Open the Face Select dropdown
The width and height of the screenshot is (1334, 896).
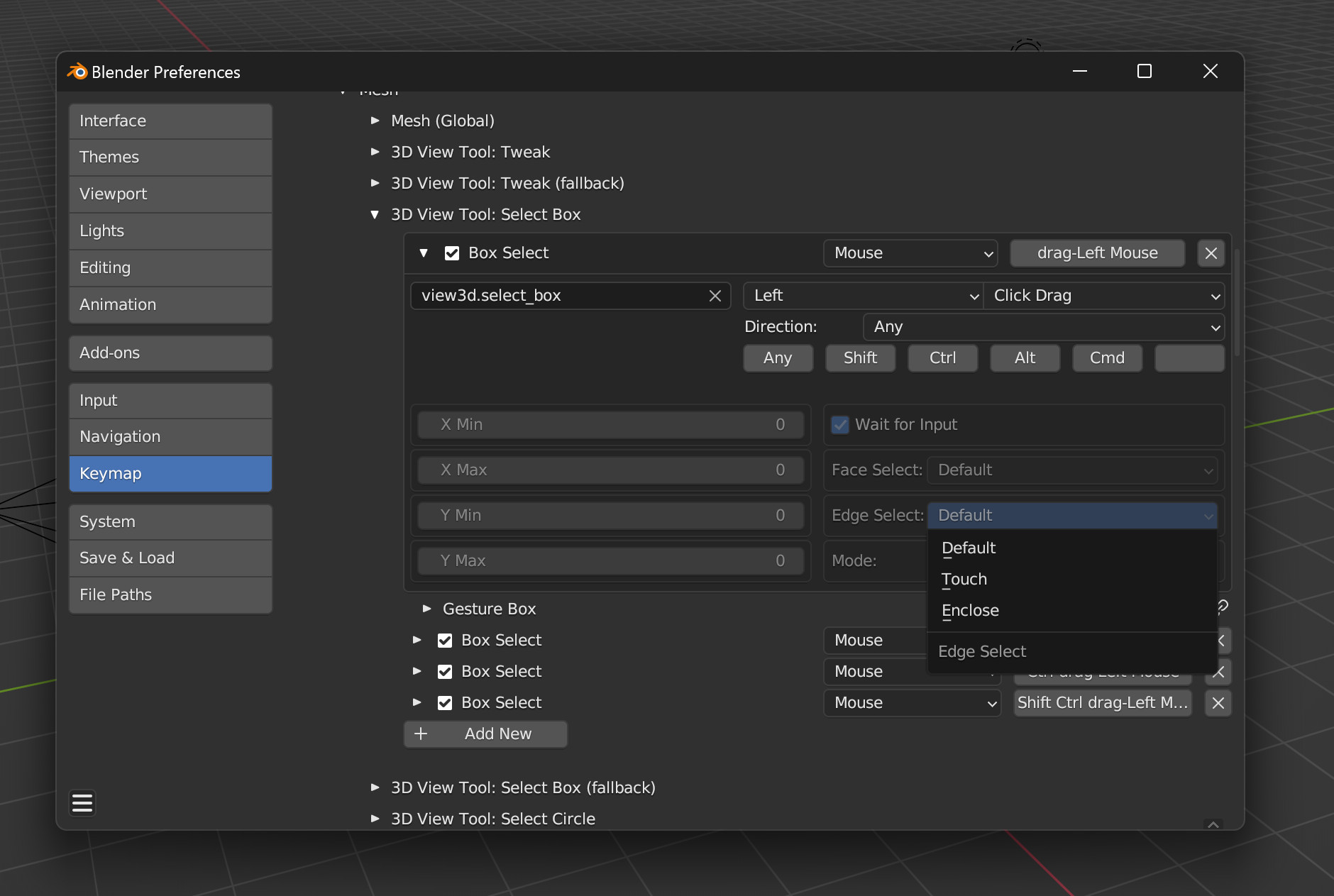pos(1072,470)
